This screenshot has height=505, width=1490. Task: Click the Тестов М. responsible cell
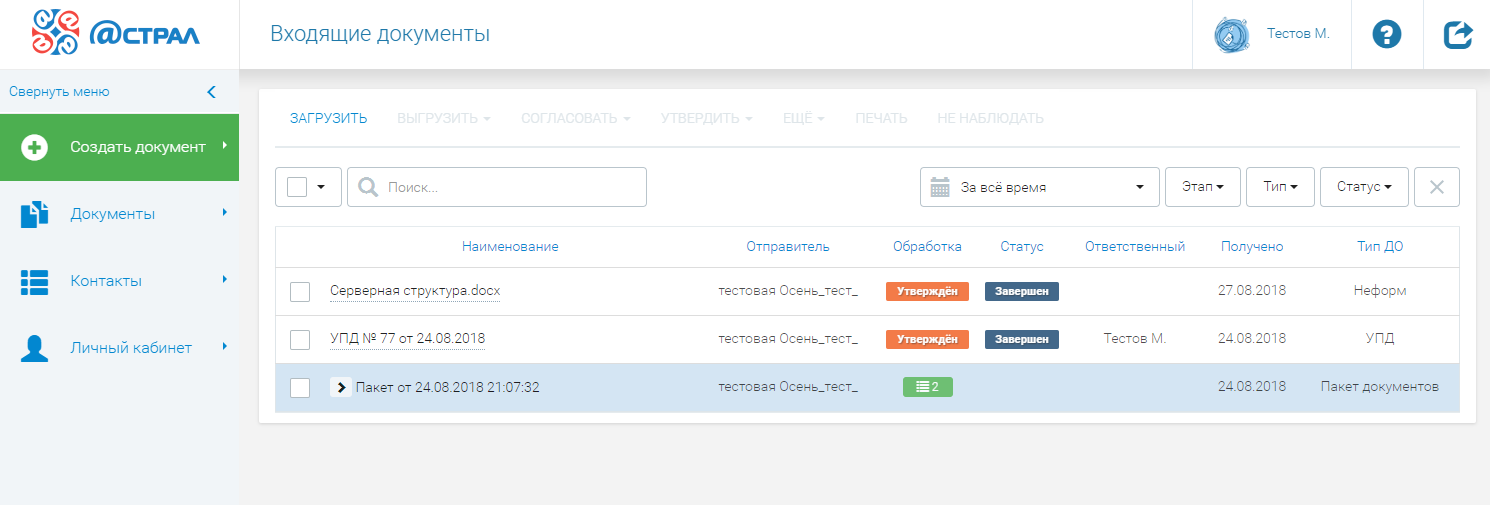click(1135, 339)
